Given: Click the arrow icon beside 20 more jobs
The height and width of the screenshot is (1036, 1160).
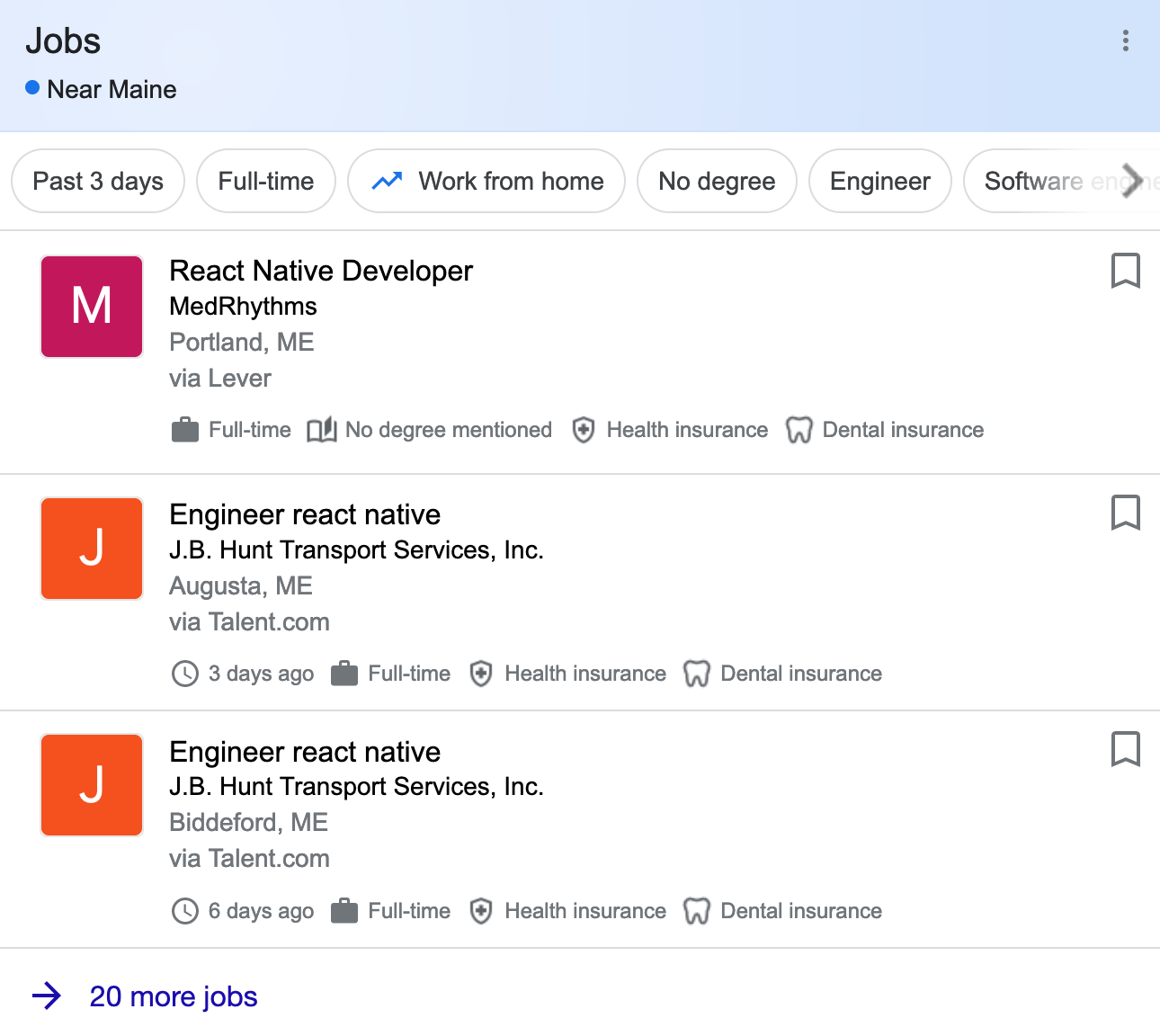Looking at the screenshot, I should [x=47, y=996].
